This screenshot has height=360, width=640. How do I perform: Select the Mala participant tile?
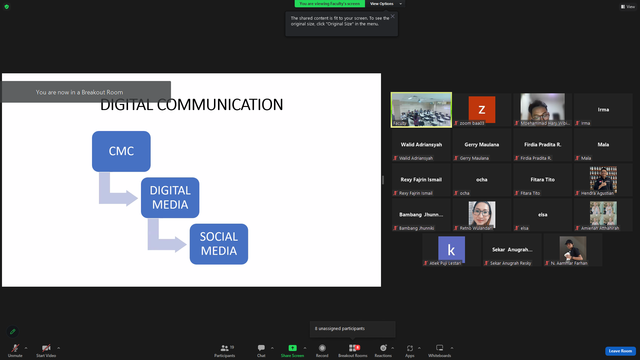[603, 145]
